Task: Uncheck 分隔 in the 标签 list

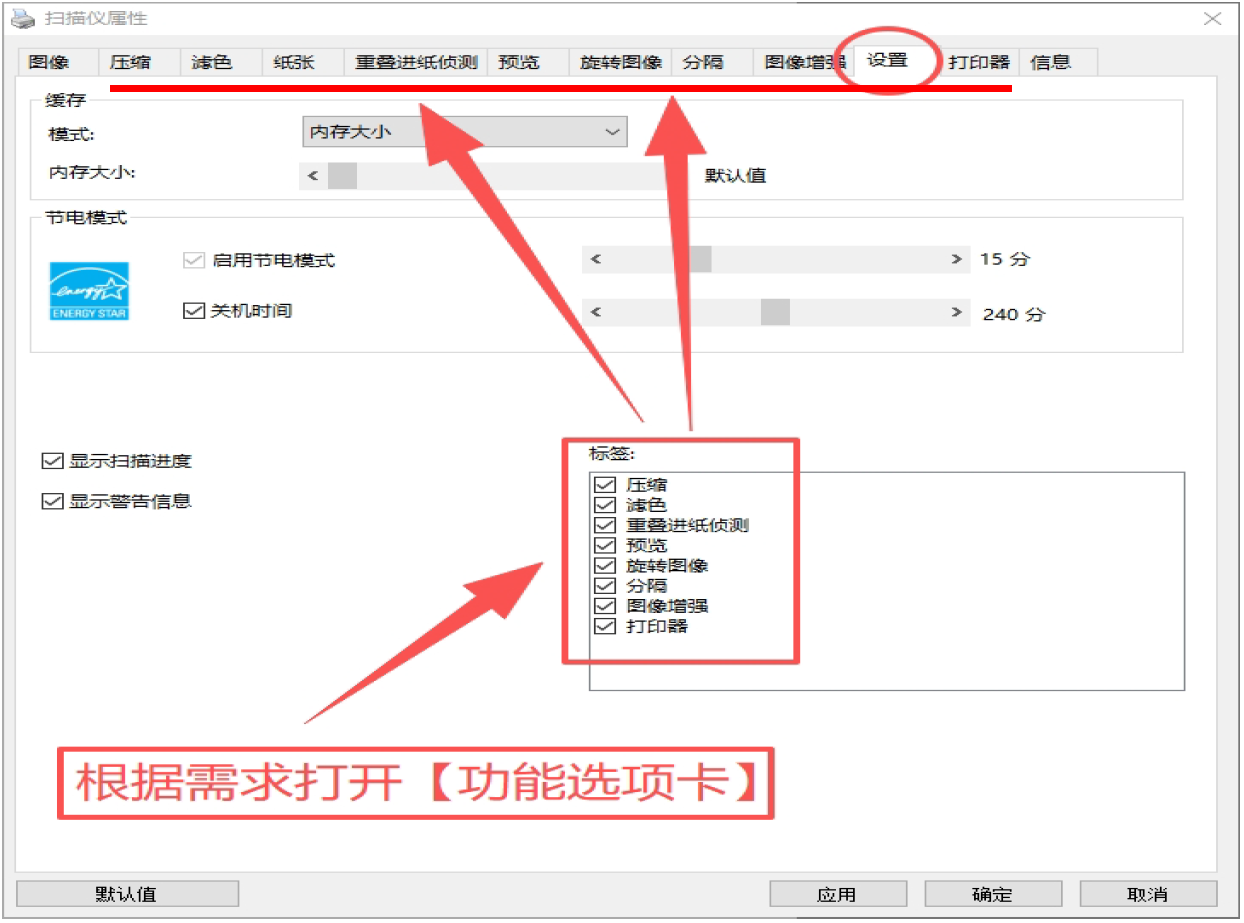Action: pos(605,586)
